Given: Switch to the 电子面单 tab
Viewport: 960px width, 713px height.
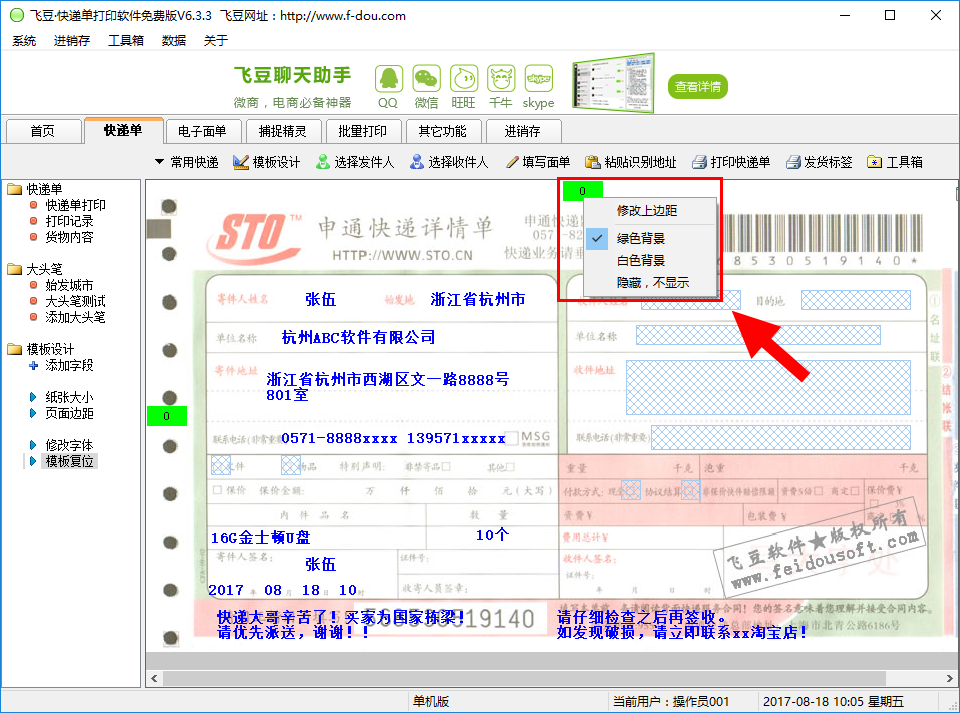Looking at the screenshot, I should 202,131.
